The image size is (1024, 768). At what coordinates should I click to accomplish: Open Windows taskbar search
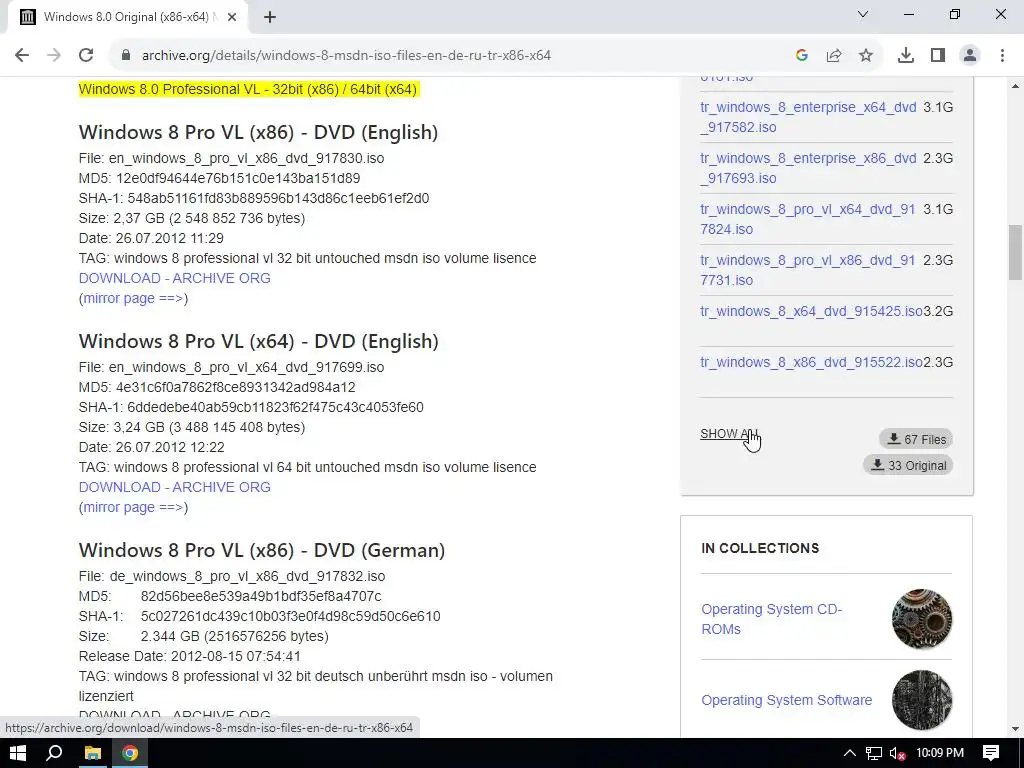(x=54, y=753)
